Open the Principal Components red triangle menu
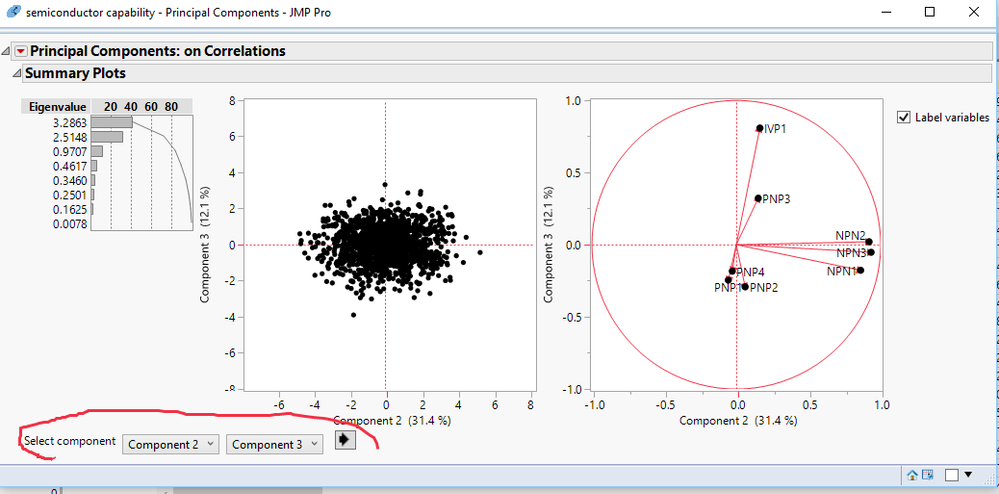The image size is (999, 494). tap(22, 51)
